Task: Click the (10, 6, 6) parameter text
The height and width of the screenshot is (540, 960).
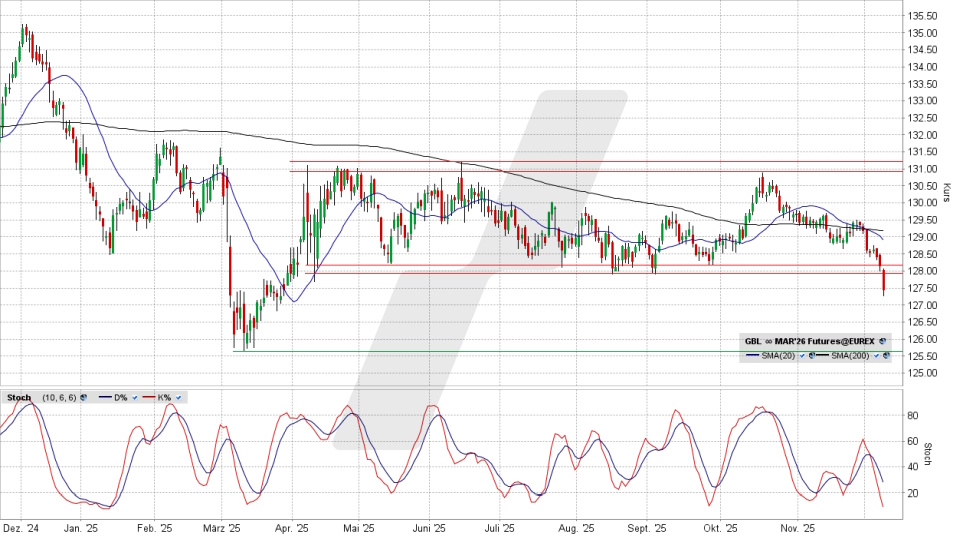Action: 59,398
